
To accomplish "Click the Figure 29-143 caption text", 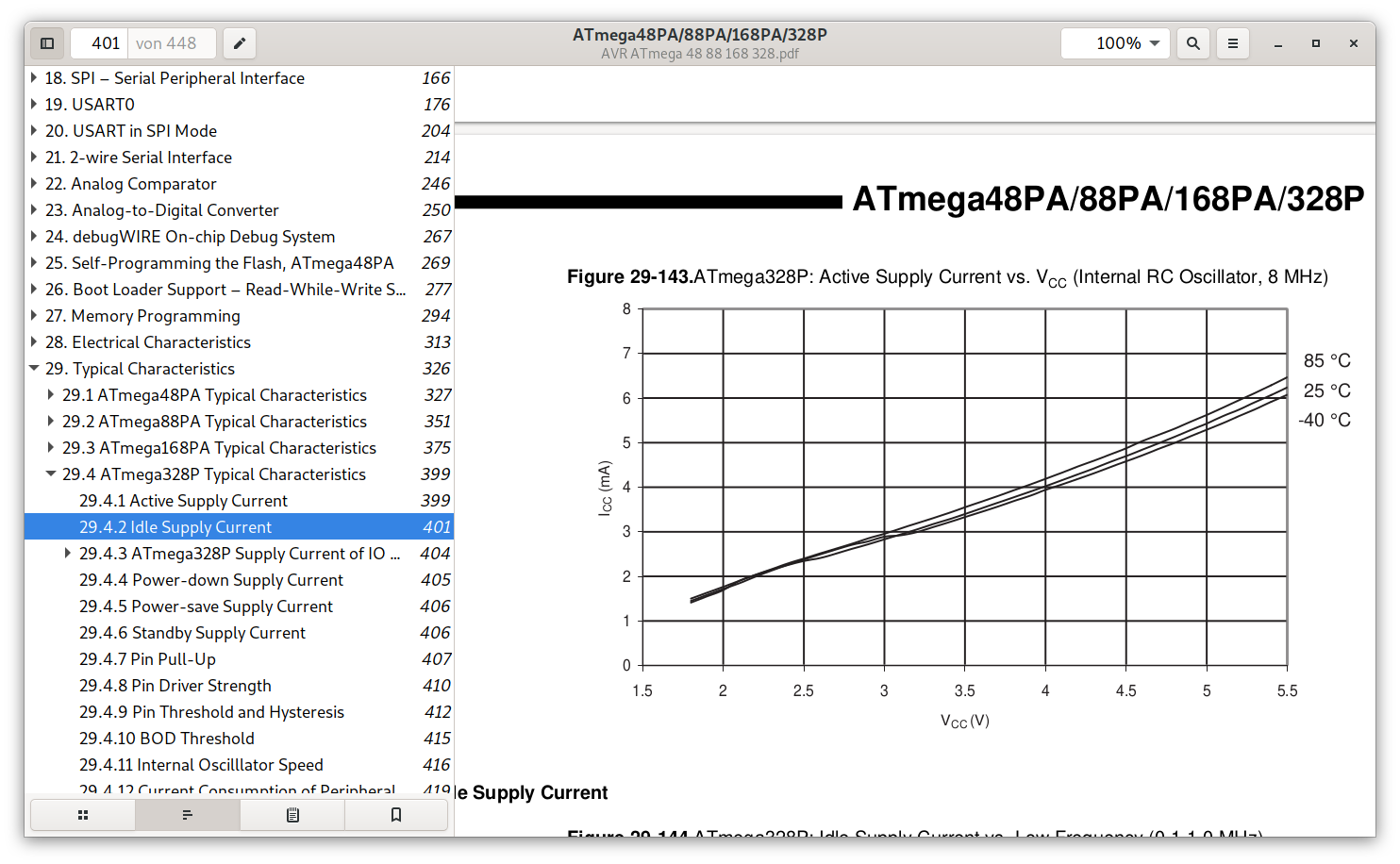I will pos(947,277).
